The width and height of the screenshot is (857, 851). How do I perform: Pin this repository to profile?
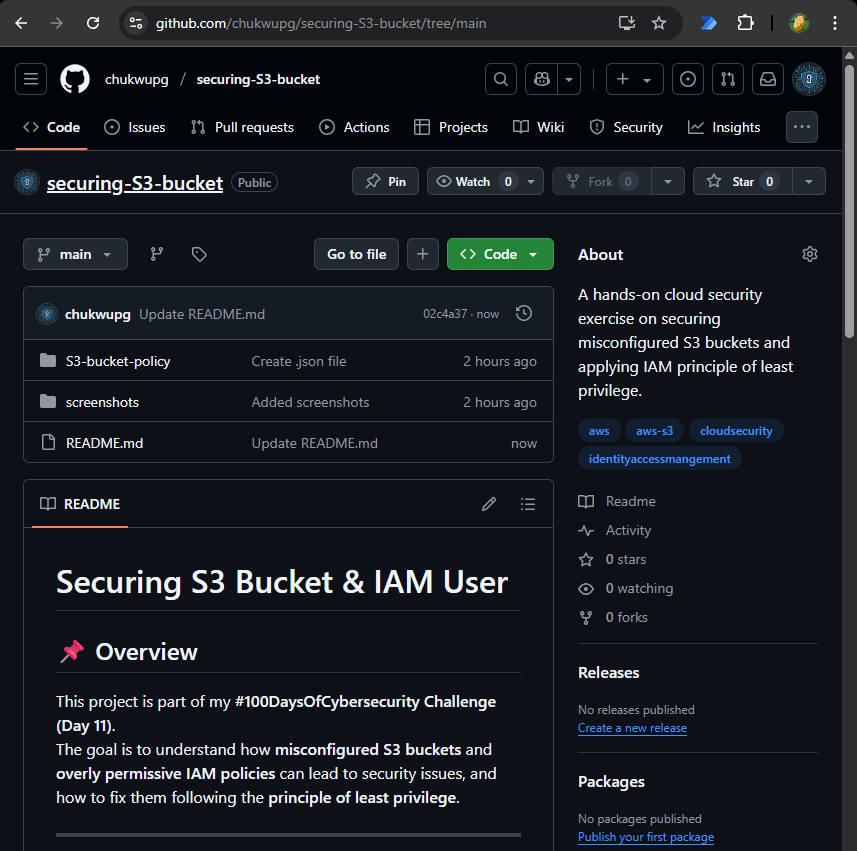[385, 181]
